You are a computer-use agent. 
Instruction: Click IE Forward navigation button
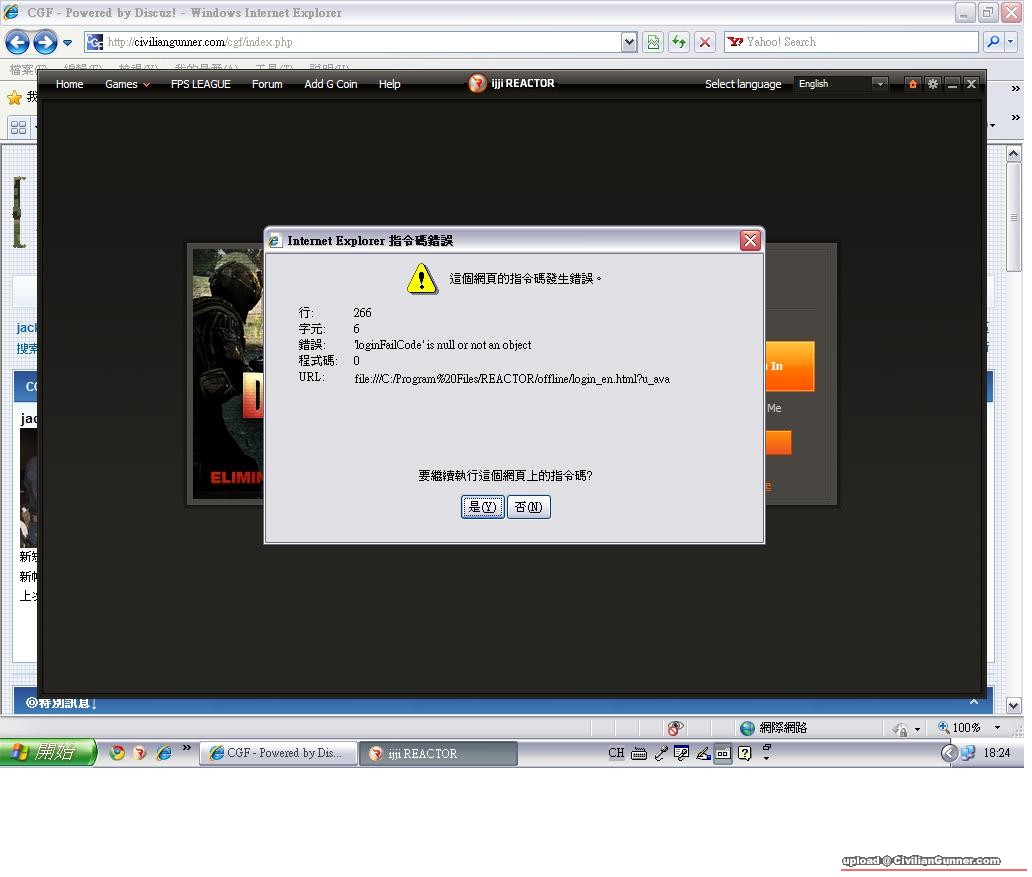click(x=44, y=42)
